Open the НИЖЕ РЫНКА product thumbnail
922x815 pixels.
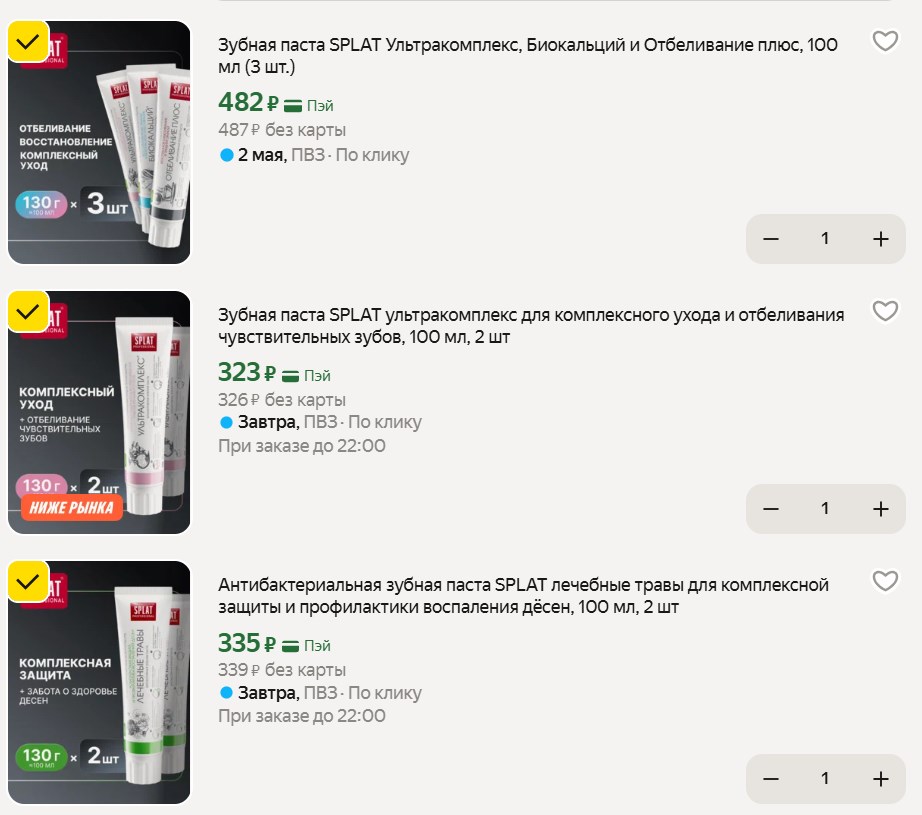[99, 412]
